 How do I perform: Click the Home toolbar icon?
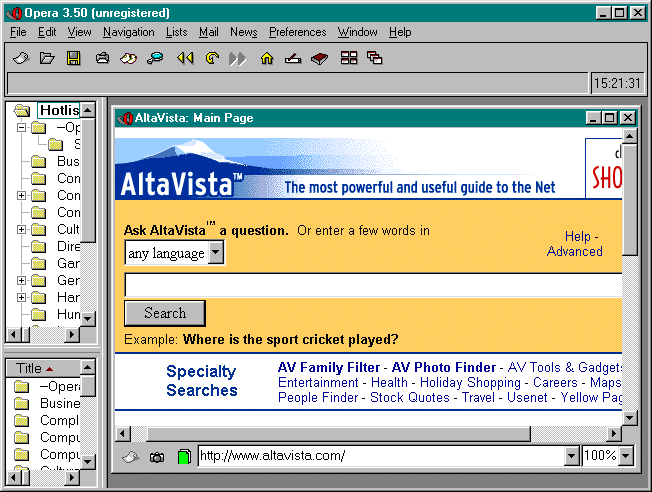(267, 58)
